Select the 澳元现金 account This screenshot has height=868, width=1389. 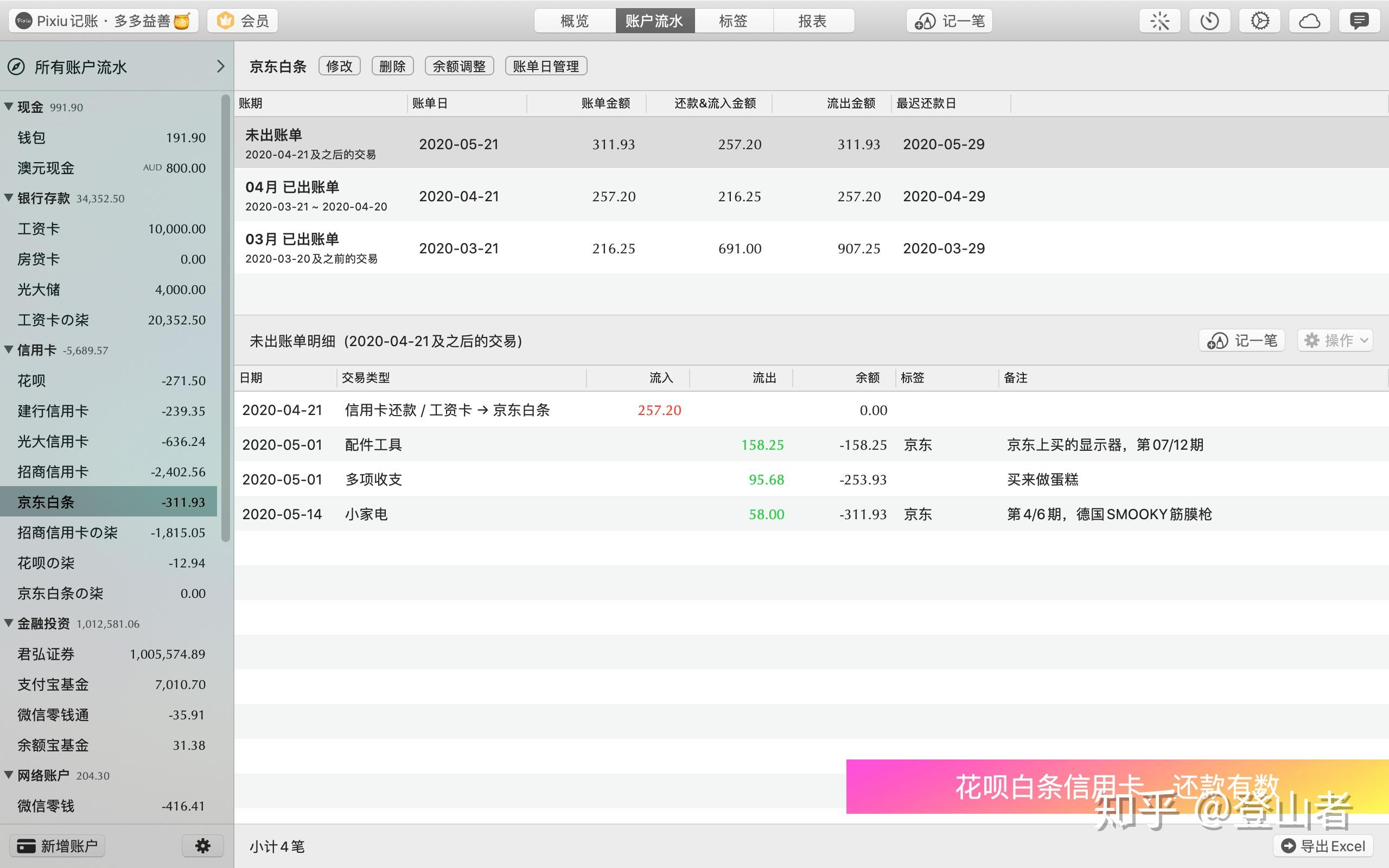pyautogui.click(x=109, y=168)
